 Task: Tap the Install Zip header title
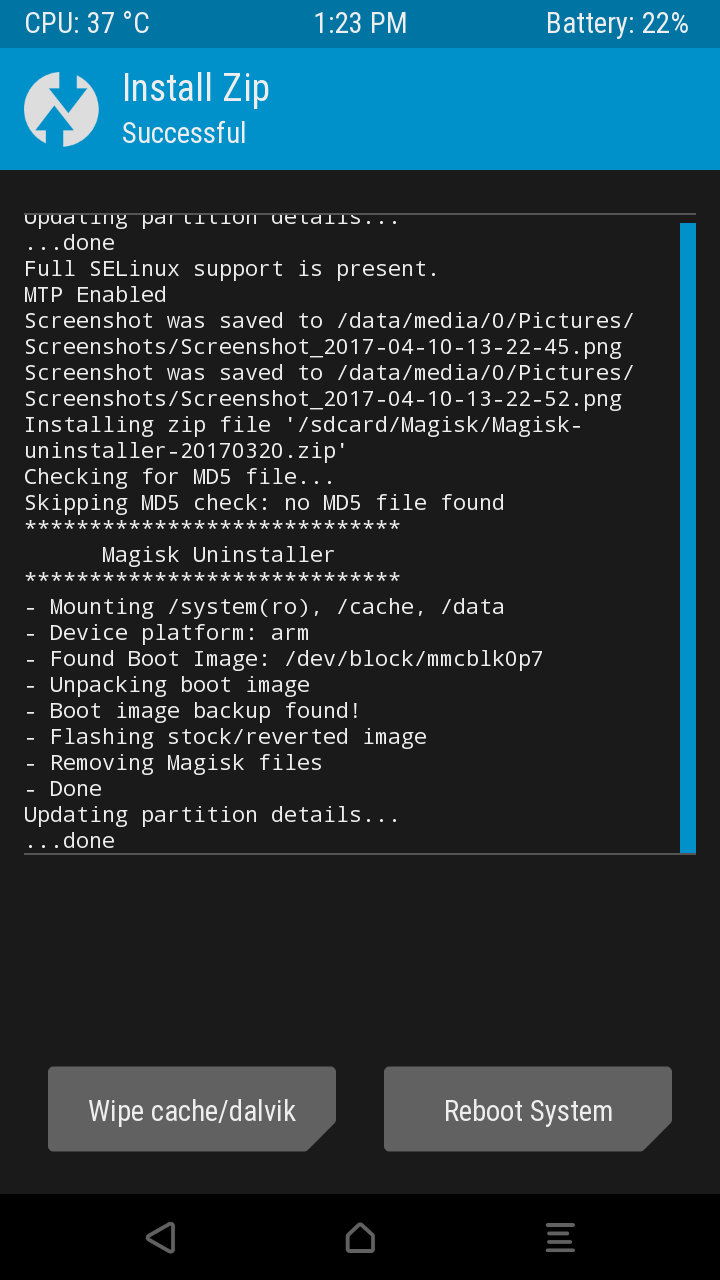click(196, 88)
